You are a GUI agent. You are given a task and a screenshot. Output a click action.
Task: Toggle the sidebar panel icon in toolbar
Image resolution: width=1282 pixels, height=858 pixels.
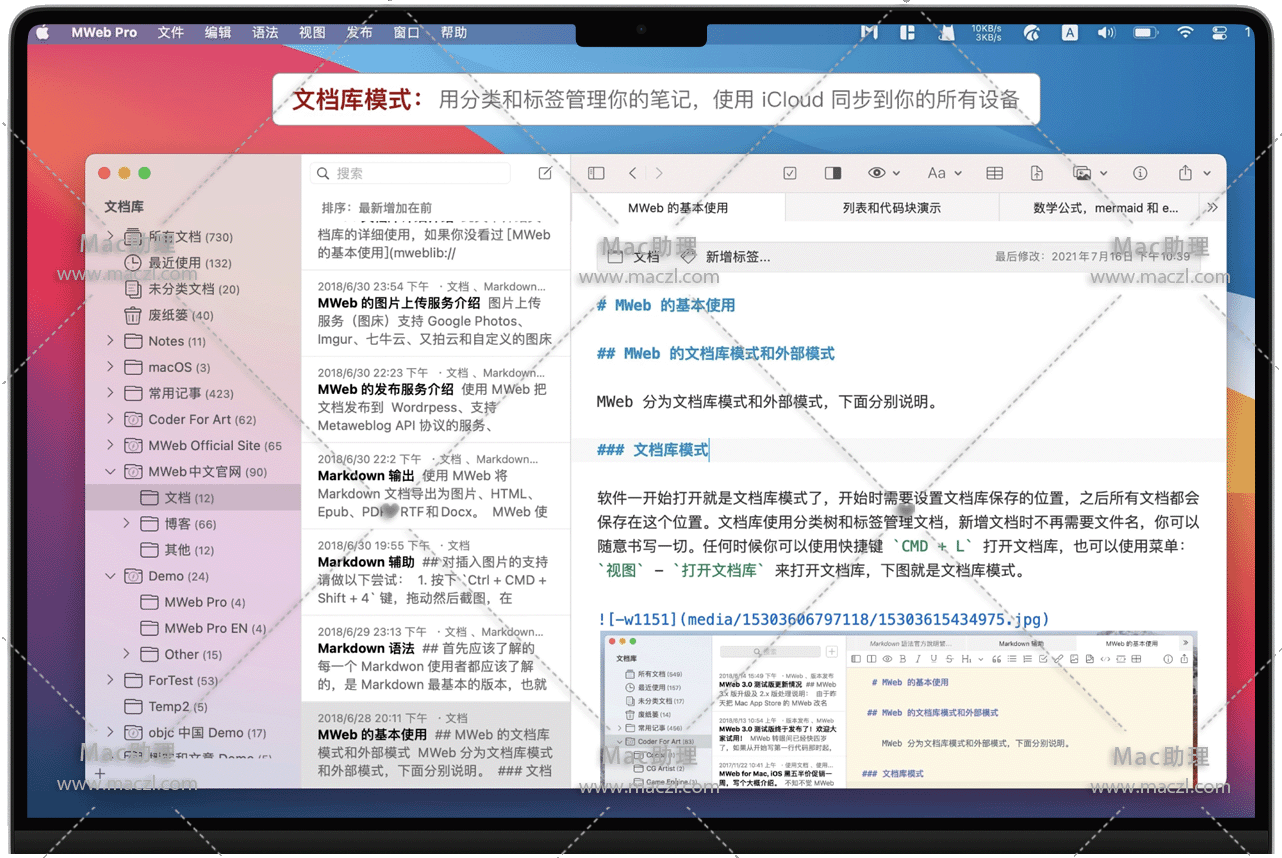596,173
